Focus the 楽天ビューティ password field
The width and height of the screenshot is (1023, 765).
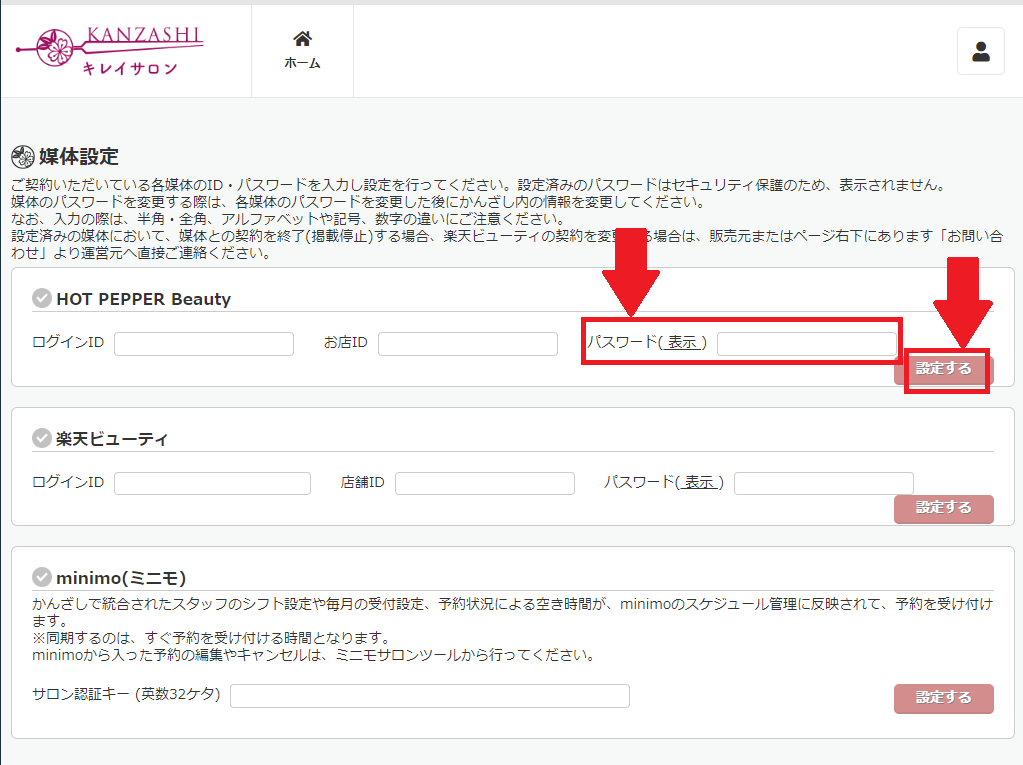[x=823, y=484]
